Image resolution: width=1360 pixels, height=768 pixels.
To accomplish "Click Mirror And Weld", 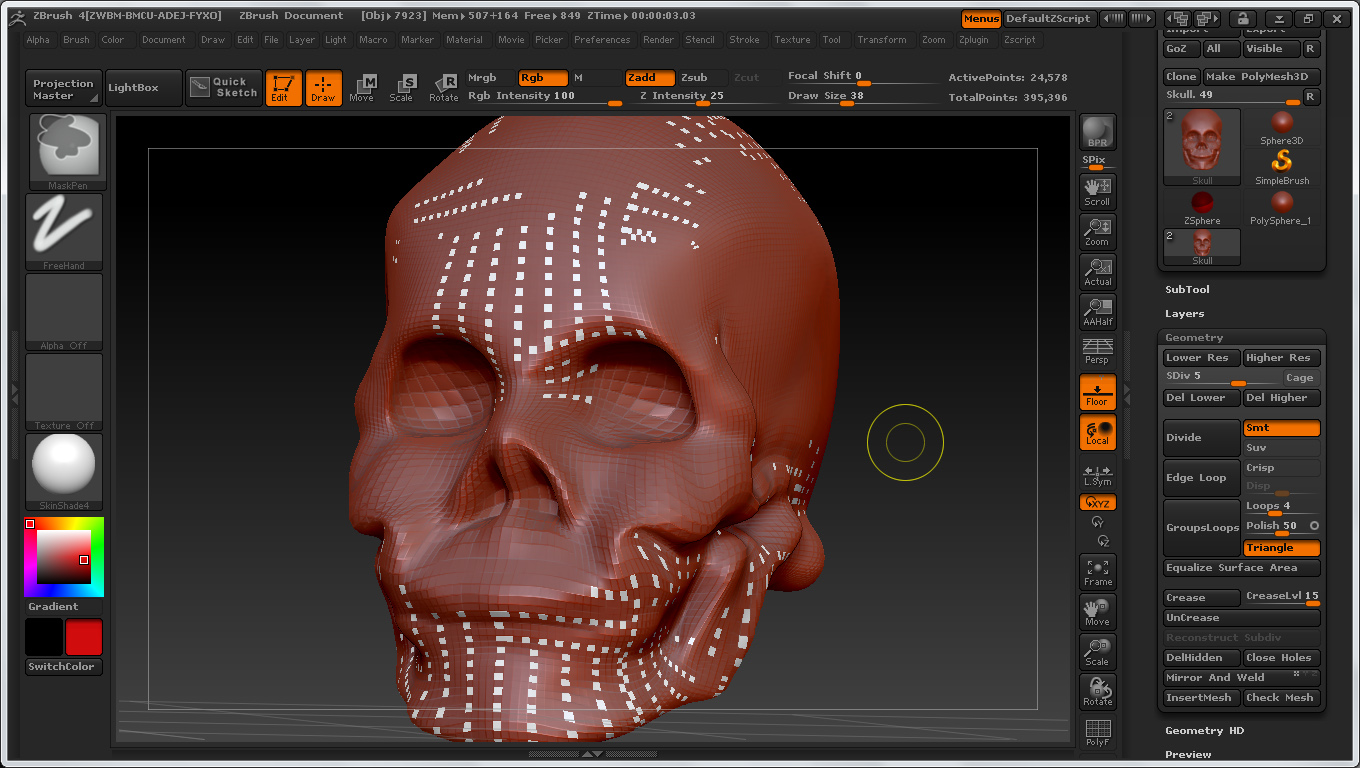I will pyautogui.click(x=1242, y=678).
